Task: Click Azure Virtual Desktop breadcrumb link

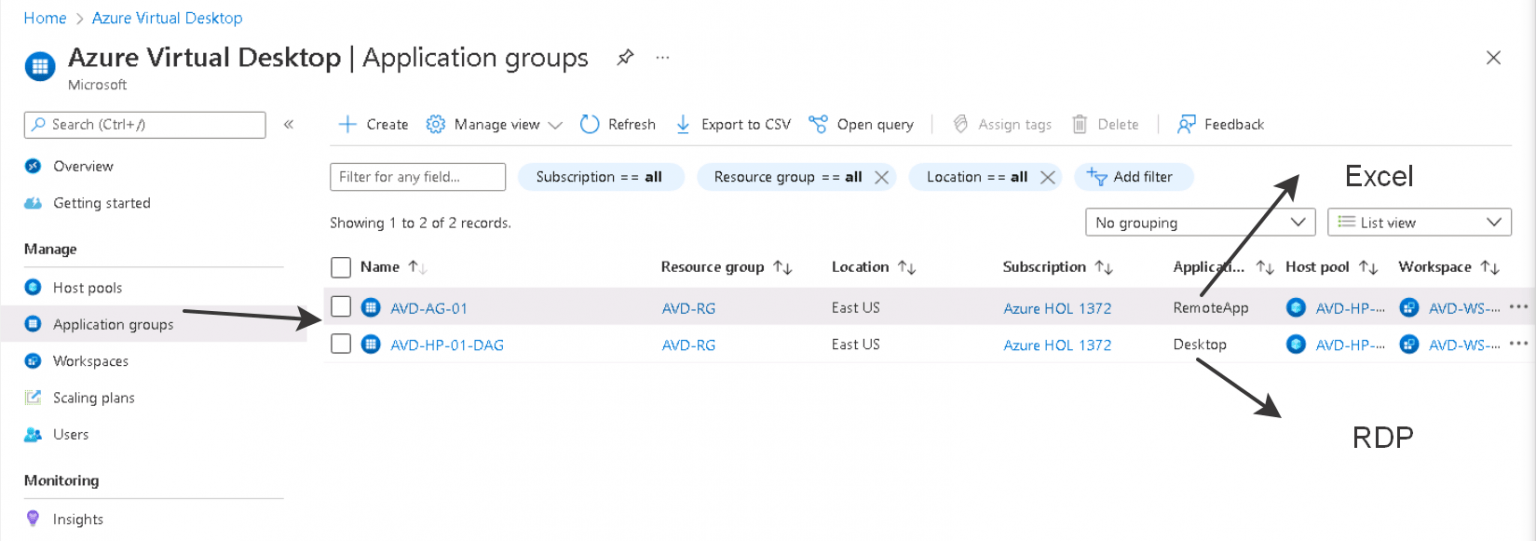Action: point(167,18)
